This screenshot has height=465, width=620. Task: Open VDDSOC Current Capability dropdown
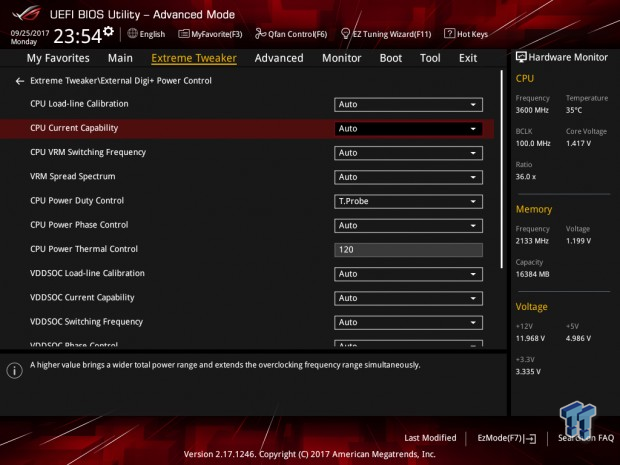[x=408, y=298]
